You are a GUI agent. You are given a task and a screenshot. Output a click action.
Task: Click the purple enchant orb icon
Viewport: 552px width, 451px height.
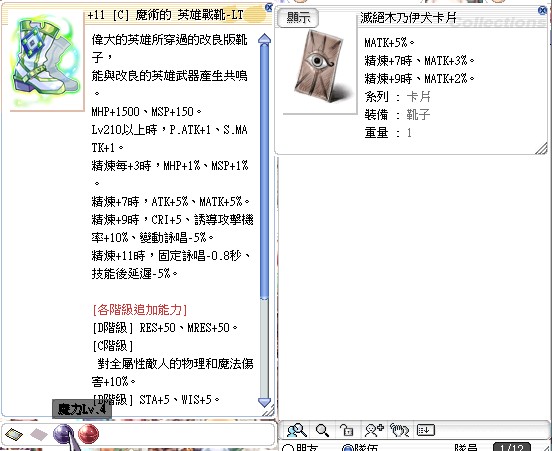point(63,434)
